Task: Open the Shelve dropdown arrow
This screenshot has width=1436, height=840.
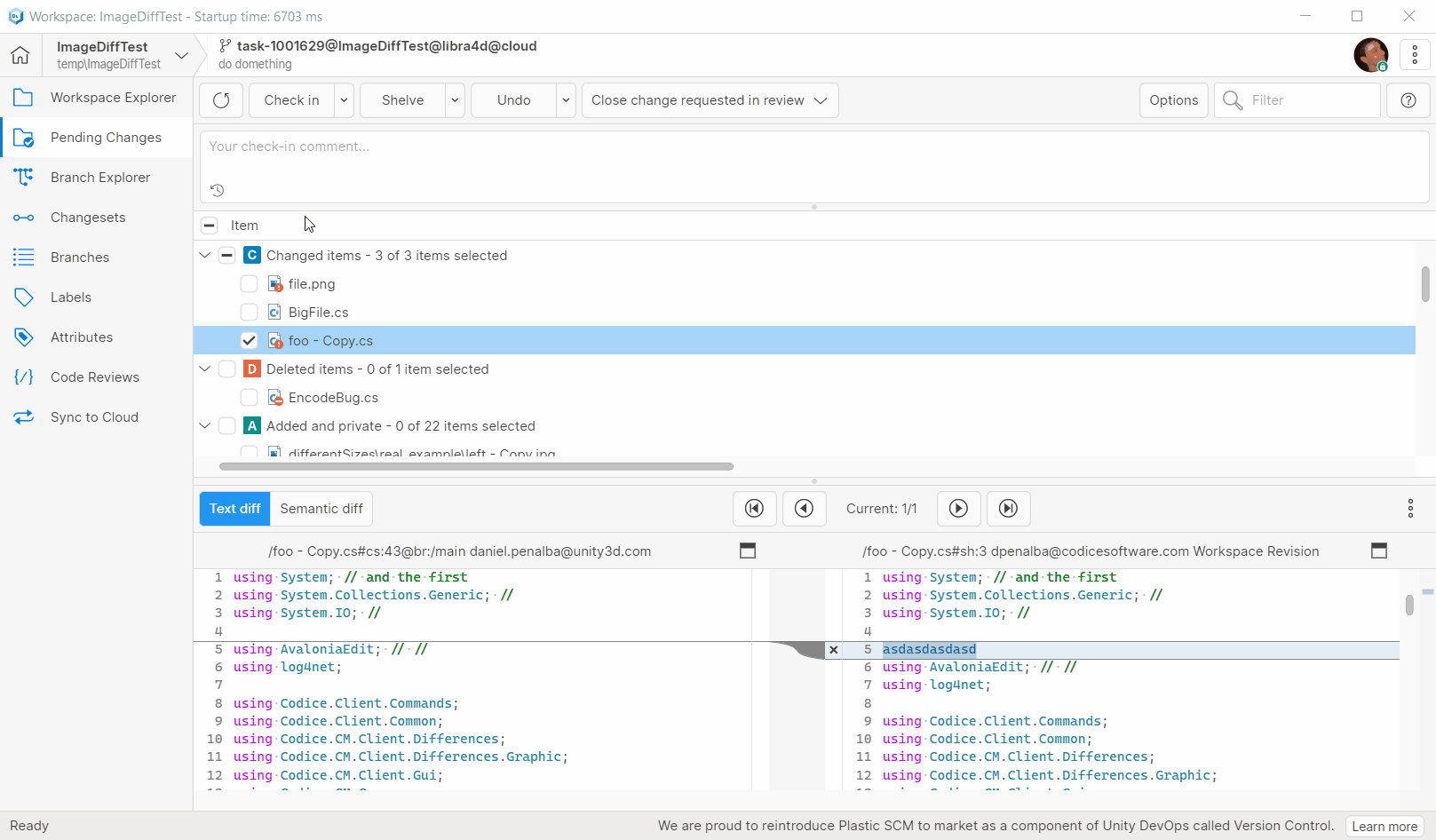Action: click(x=454, y=99)
